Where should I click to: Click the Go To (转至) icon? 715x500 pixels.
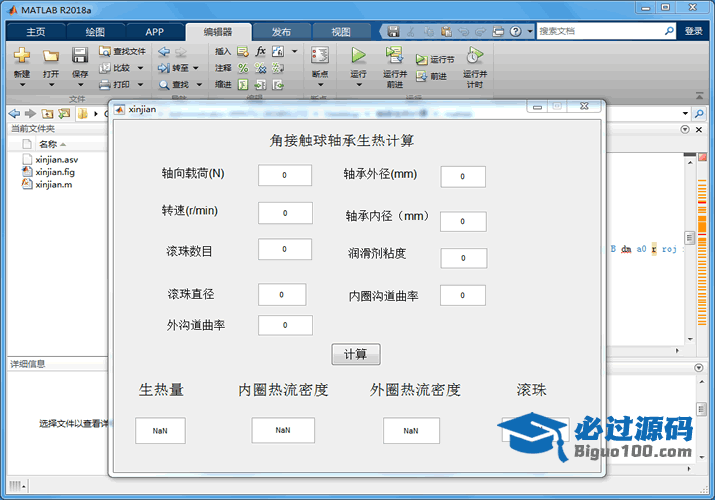tap(164, 68)
